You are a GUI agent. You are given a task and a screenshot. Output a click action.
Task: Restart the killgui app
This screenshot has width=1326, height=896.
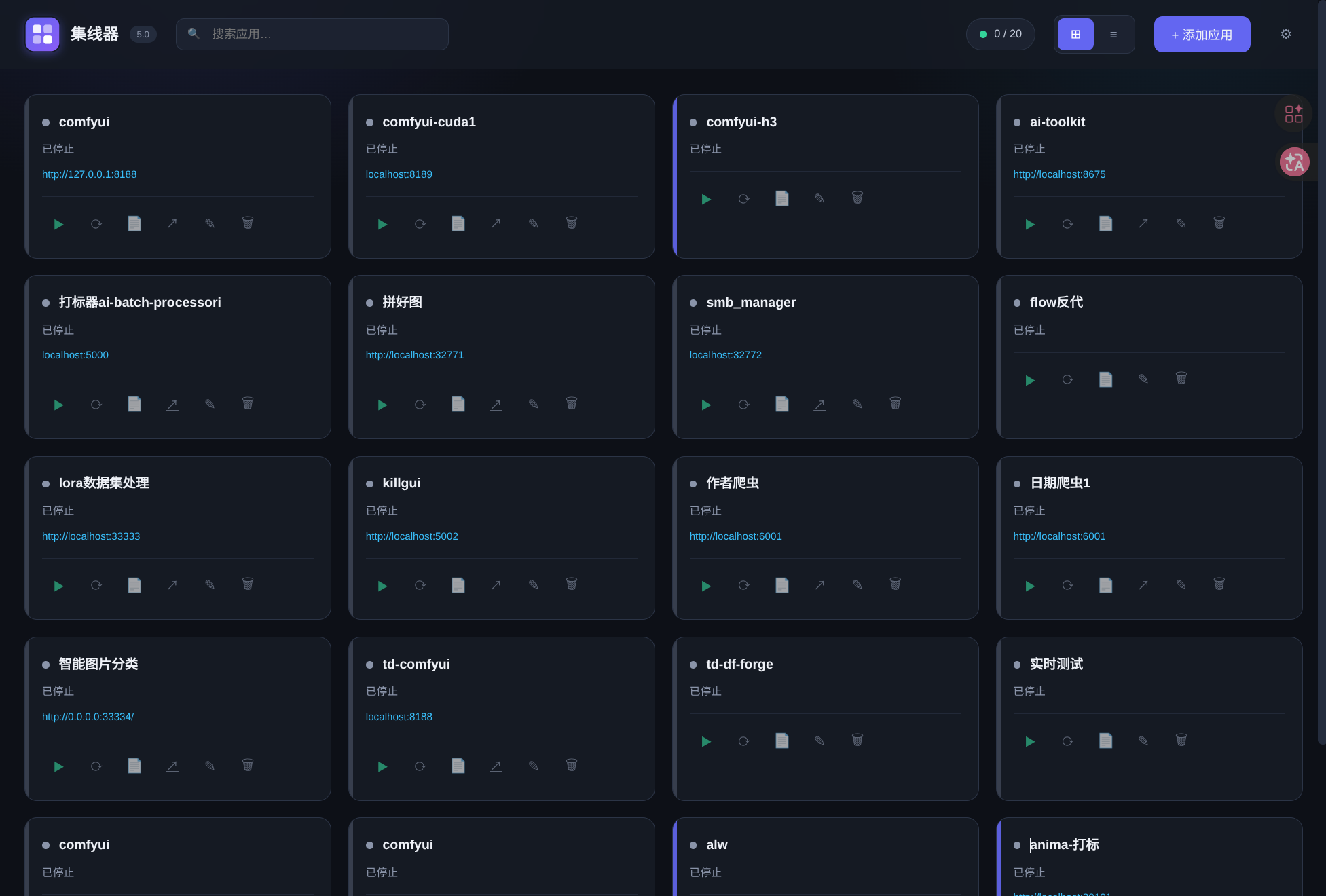click(x=420, y=585)
